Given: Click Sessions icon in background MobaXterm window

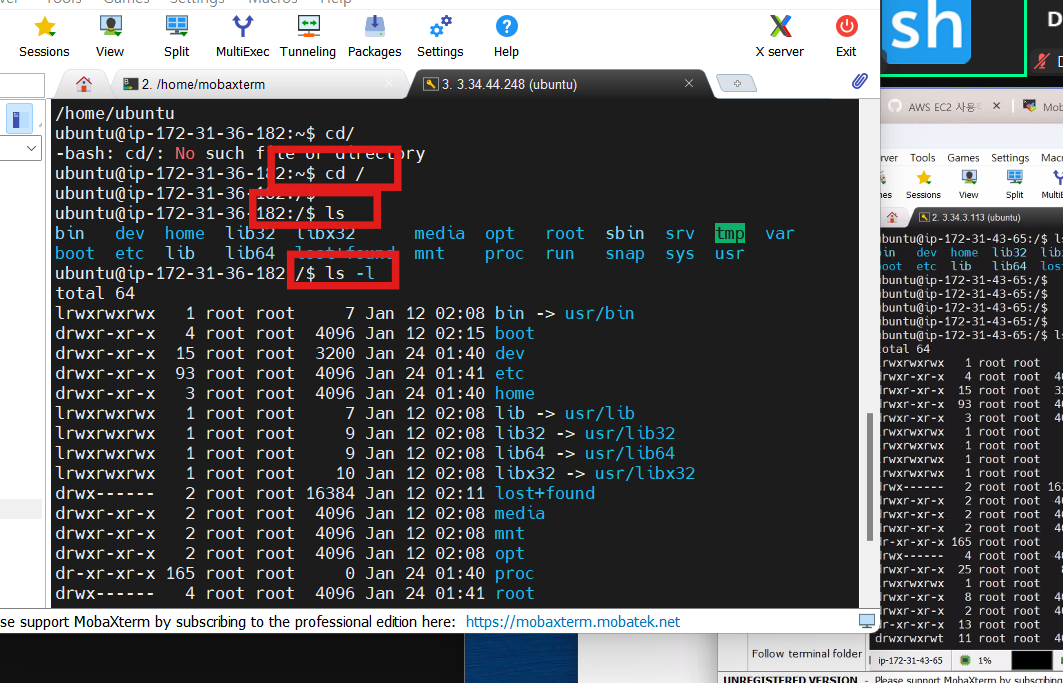Looking at the screenshot, I should click(x=923, y=184).
